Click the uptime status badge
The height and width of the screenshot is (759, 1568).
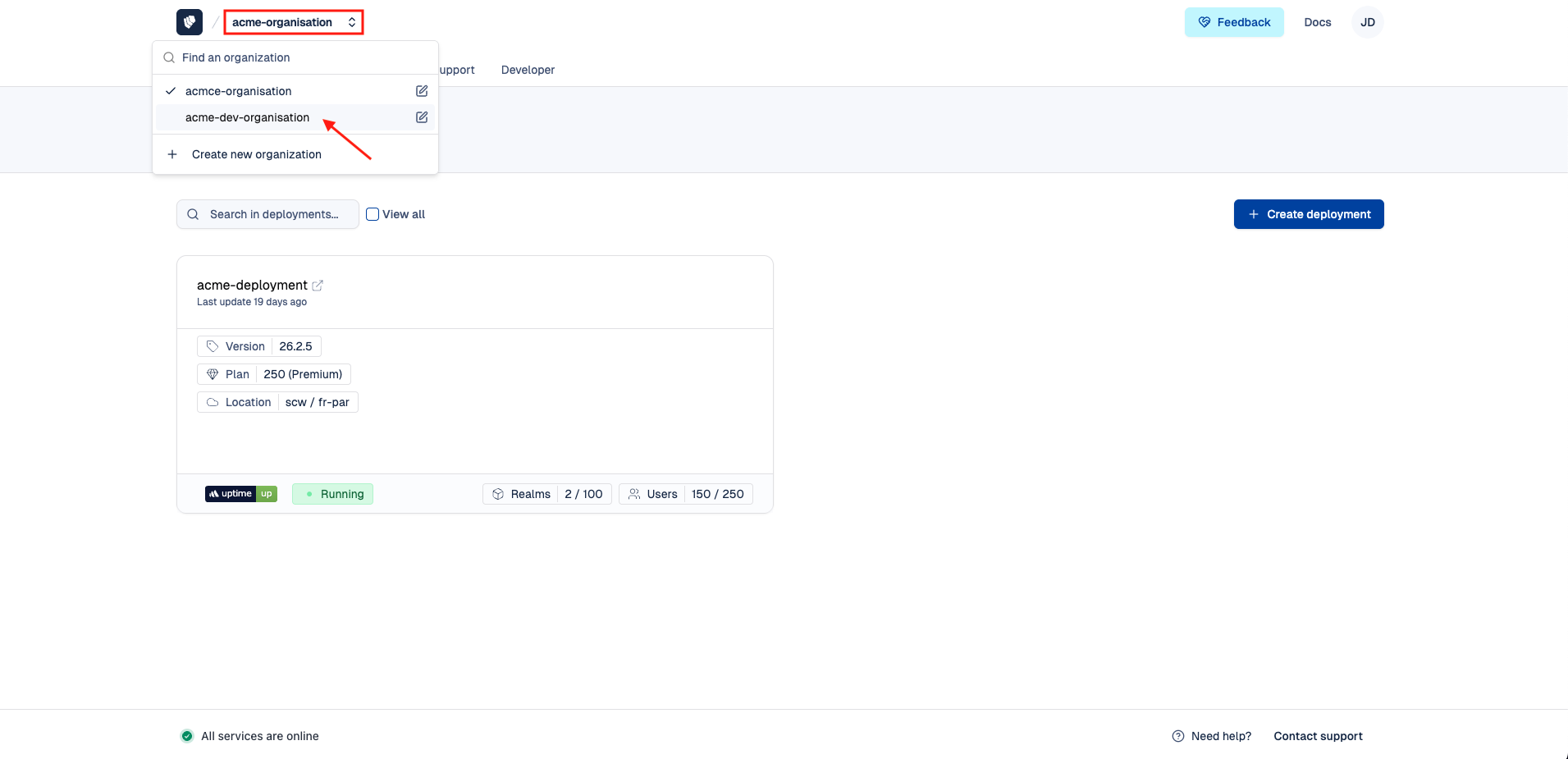pos(241,494)
